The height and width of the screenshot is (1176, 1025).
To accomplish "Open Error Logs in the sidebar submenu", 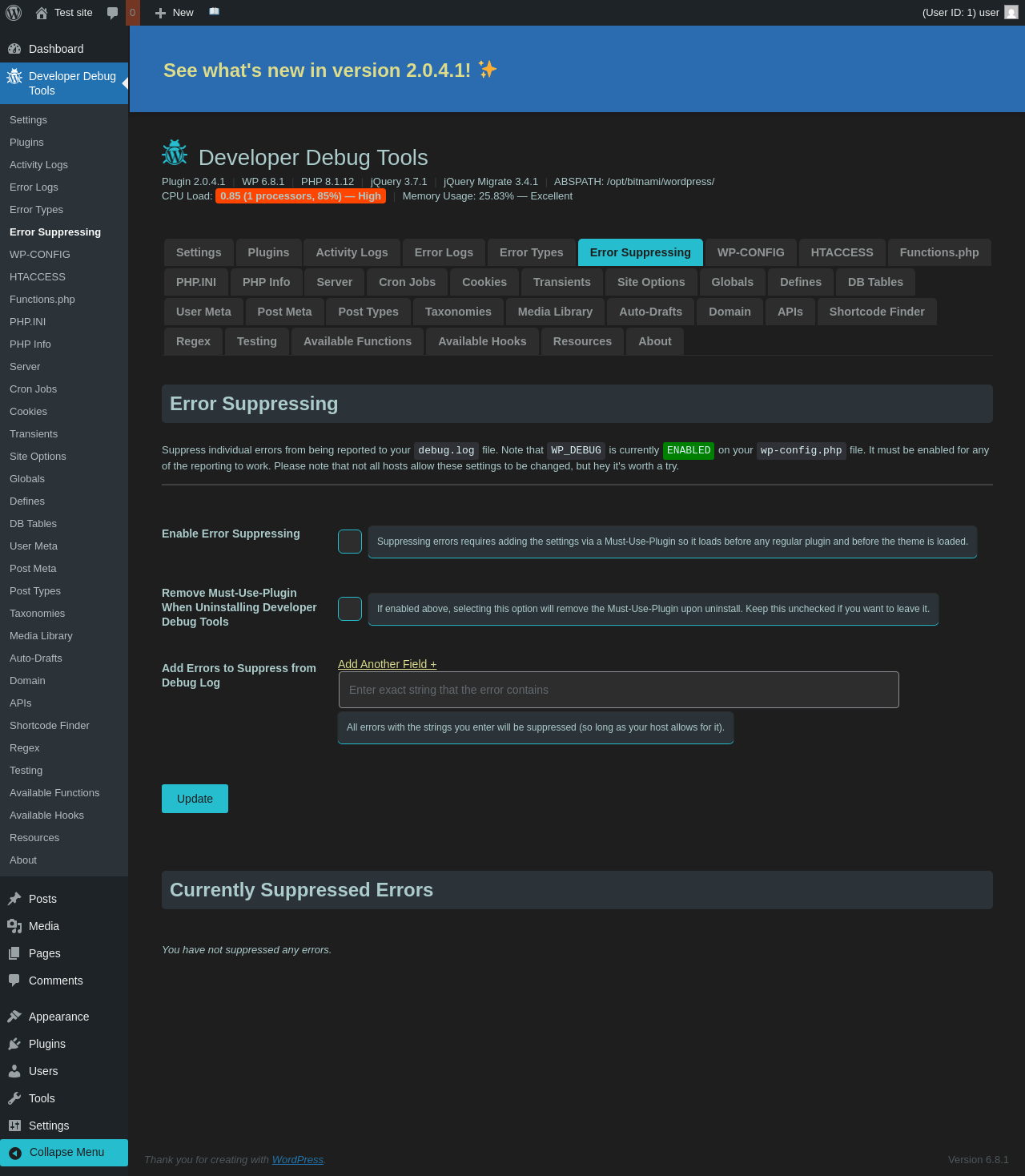I will pyautogui.click(x=34, y=187).
